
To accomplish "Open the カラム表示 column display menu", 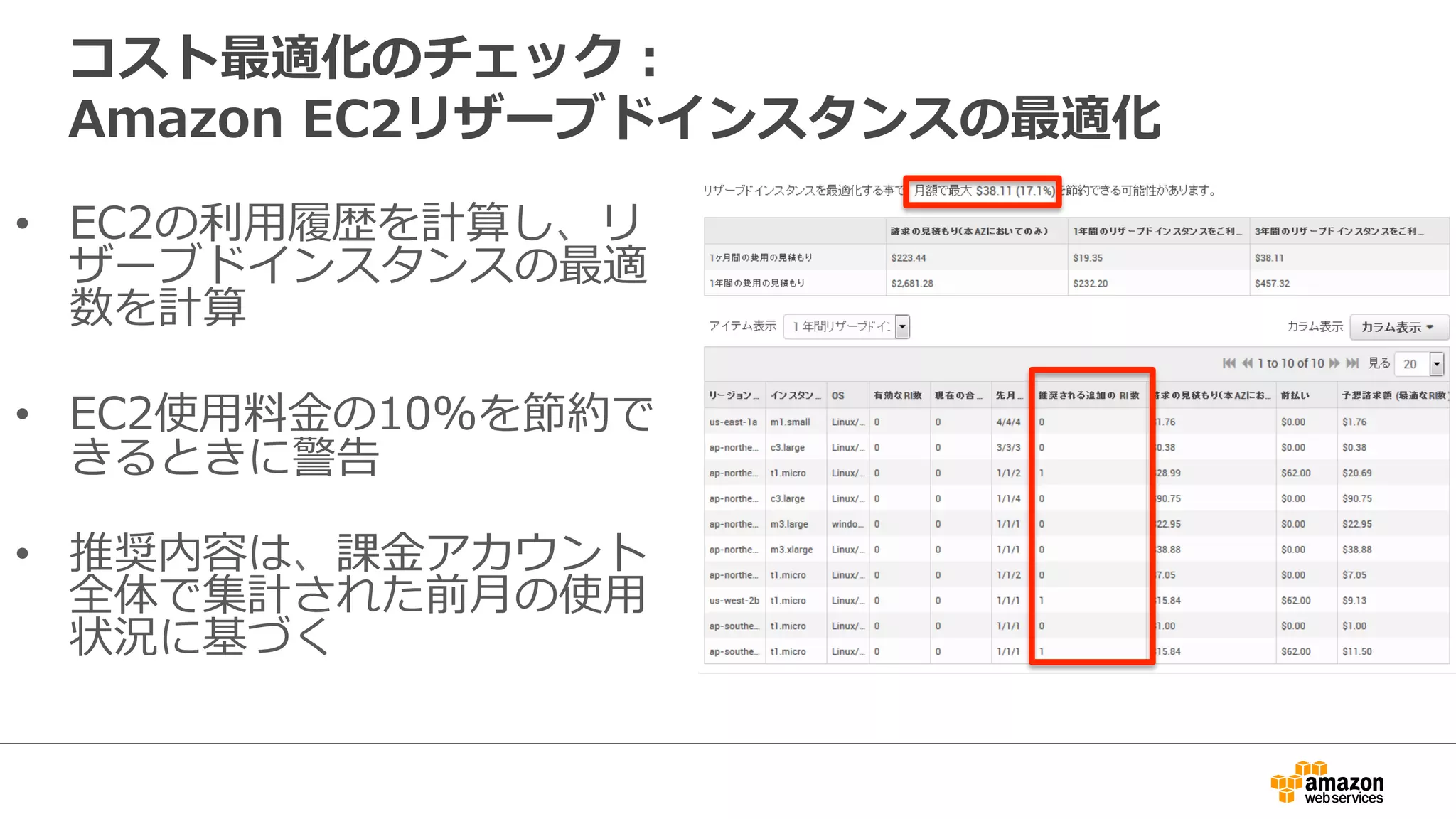I will point(1399,327).
